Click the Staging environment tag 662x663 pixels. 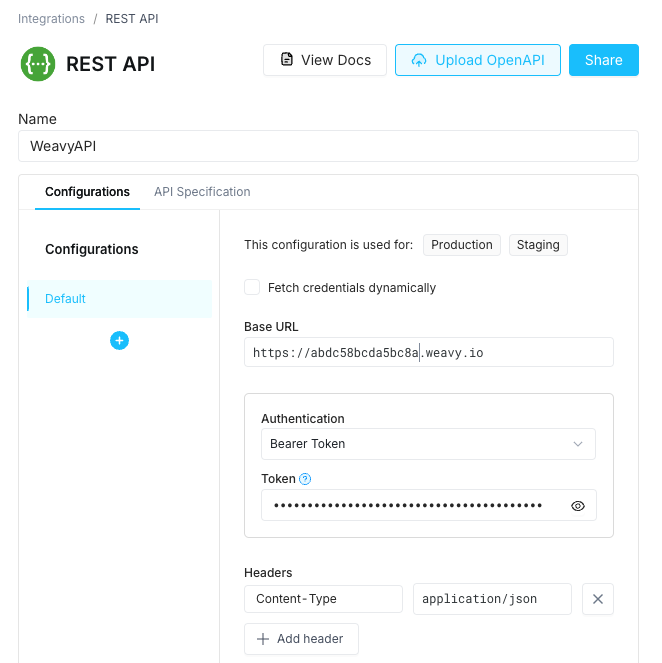click(x=538, y=245)
